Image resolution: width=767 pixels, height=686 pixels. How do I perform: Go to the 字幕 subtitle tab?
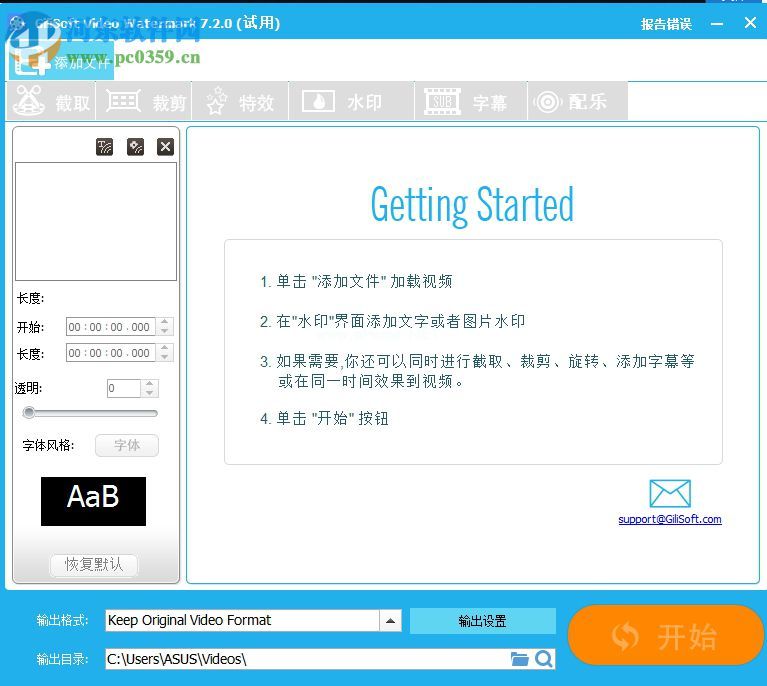(466, 102)
